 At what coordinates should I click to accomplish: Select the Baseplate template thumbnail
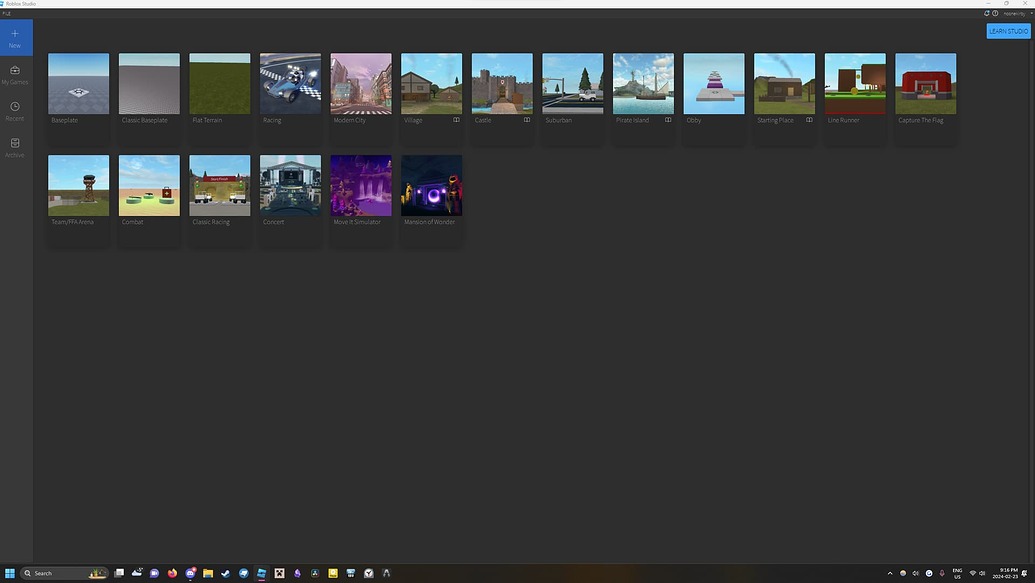point(79,84)
